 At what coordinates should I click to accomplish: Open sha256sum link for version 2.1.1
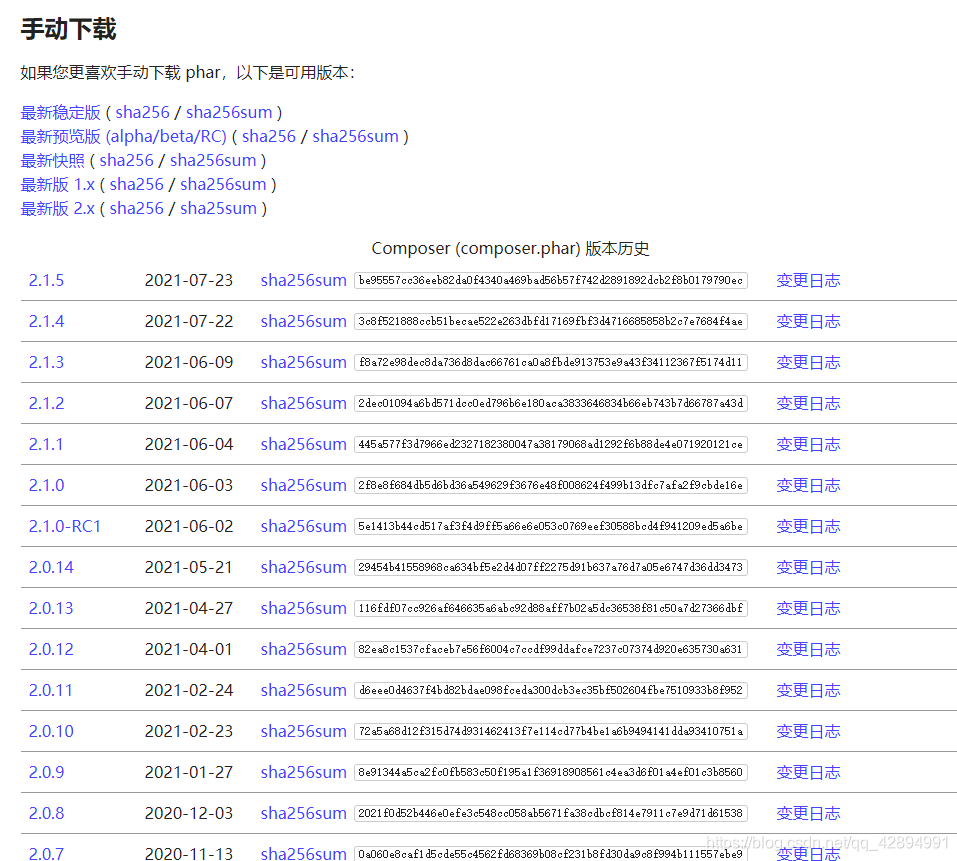click(x=303, y=444)
